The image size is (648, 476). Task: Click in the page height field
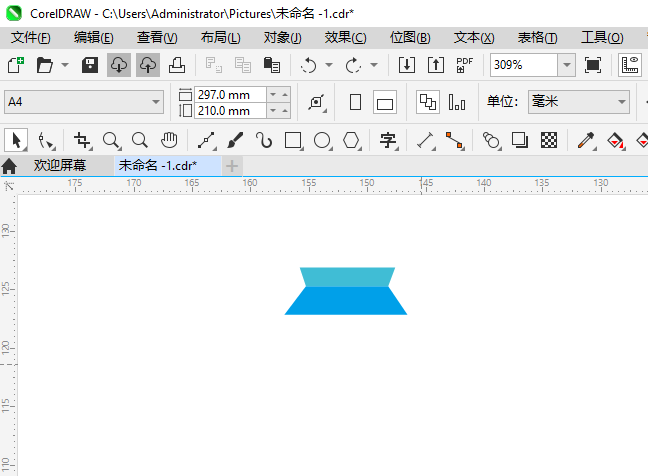[231, 111]
